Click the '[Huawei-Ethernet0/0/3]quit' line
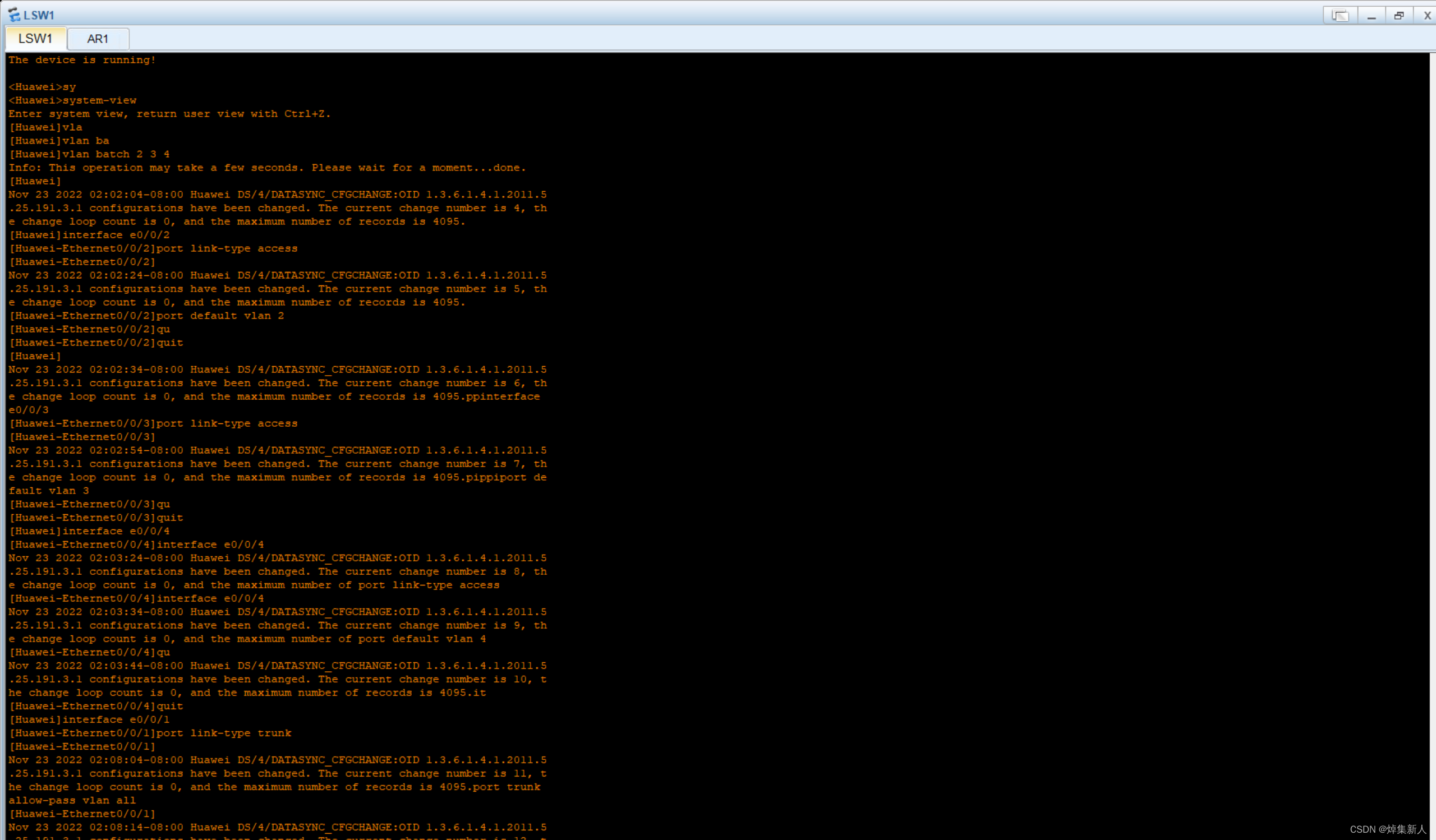Viewport: 1436px width, 840px height. [x=96, y=518]
